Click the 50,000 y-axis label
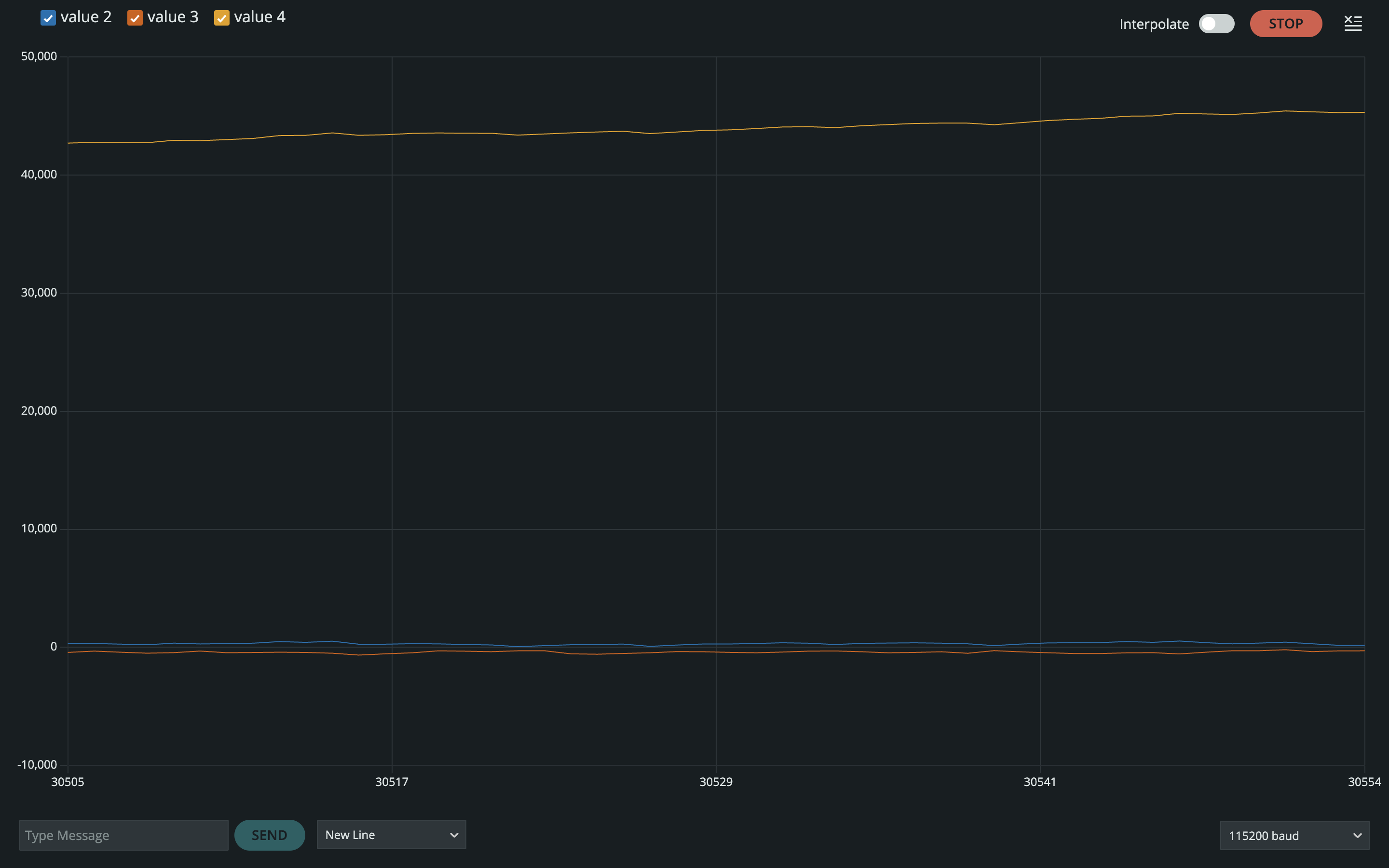1389x868 pixels. tap(39, 56)
